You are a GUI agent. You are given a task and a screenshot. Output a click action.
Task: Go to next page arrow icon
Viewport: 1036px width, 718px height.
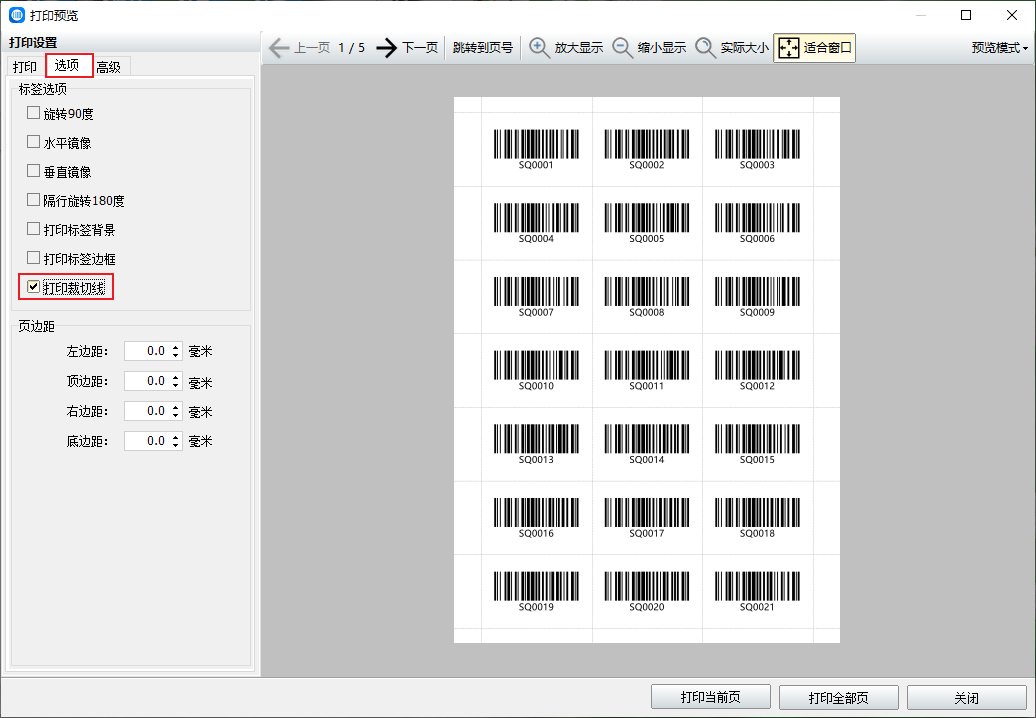coord(387,48)
